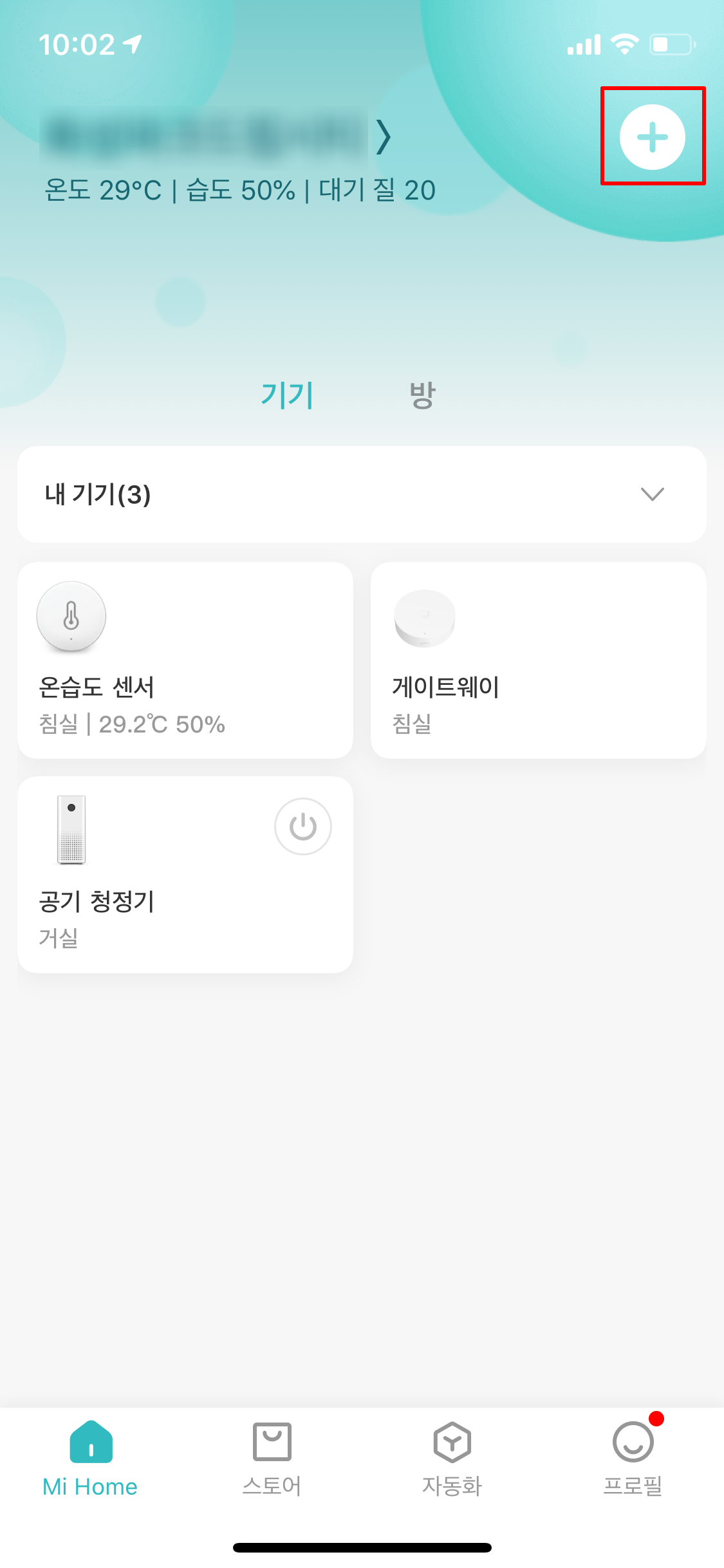This screenshot has width=724, height=1568.
Task: Switch to the 방 tab
Action: pyautogui.click(x=423, y=395)
